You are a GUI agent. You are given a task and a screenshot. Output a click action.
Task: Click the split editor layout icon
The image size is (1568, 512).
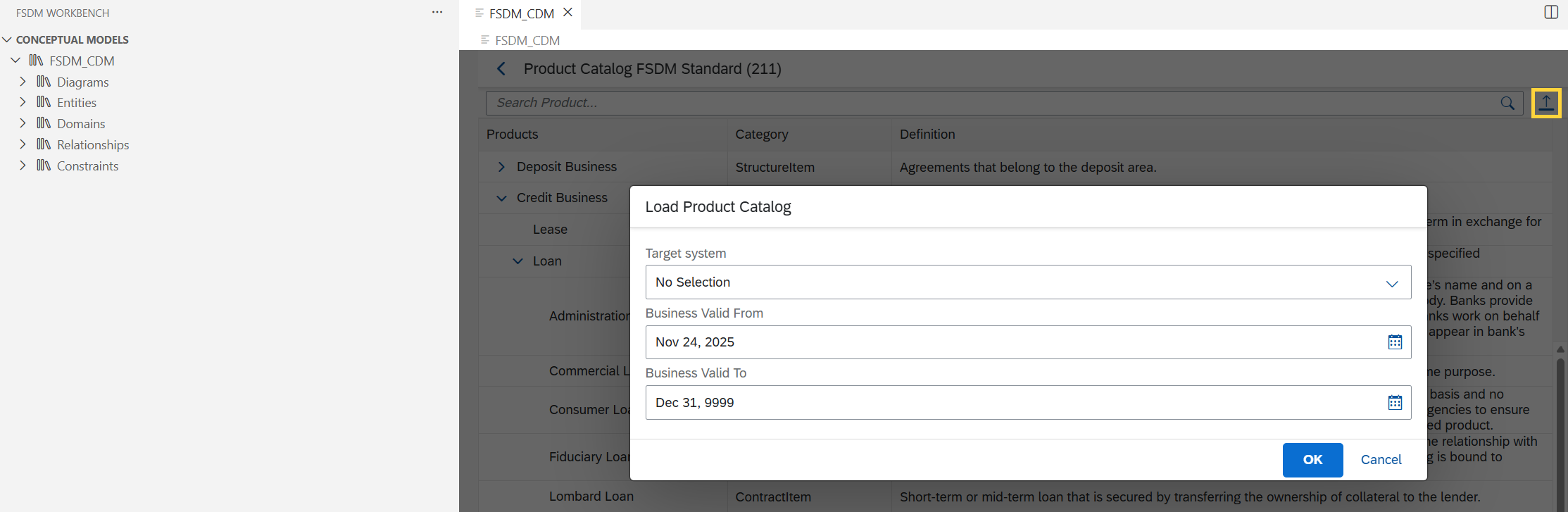(1551, 12)
